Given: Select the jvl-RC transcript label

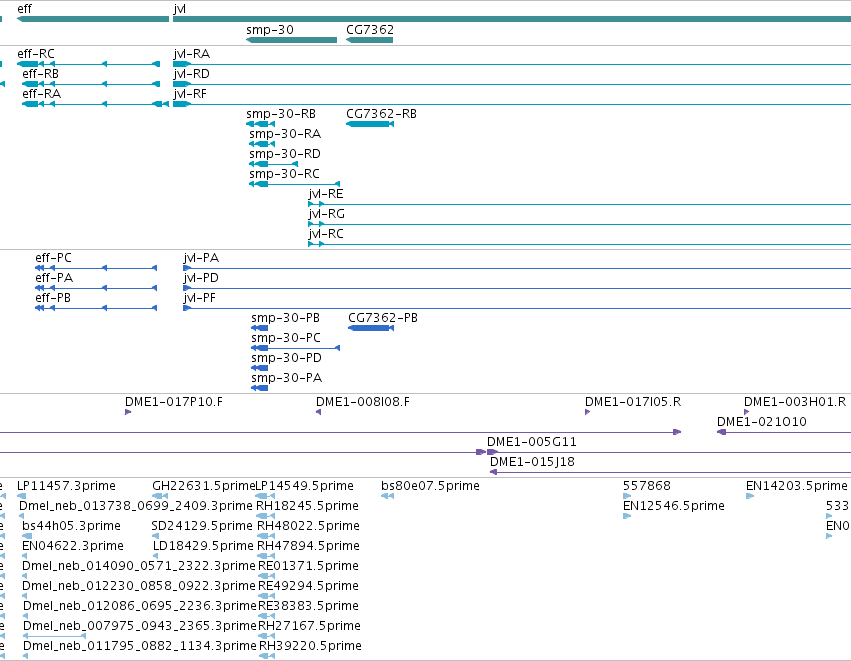Looking at the screenshot, I should [326, 234].
